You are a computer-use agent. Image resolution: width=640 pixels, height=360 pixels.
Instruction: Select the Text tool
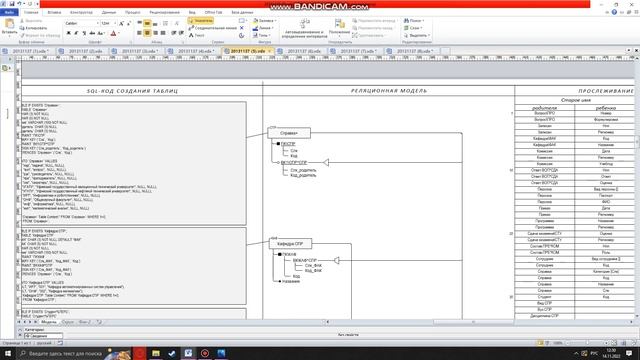coord(196,36)
